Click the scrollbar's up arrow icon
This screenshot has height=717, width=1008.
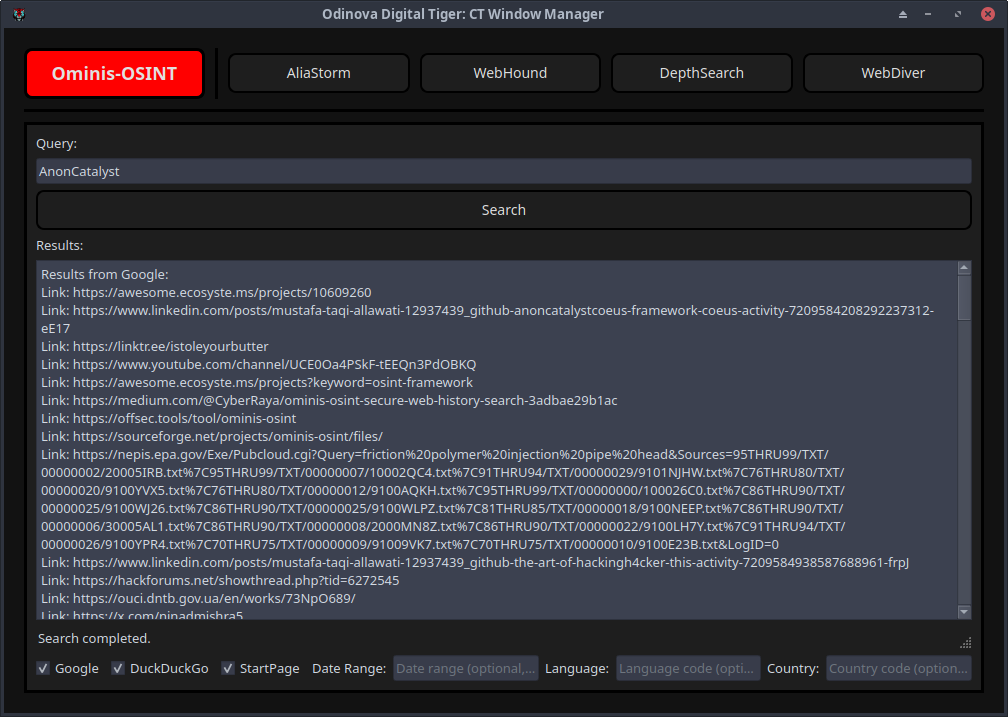pyautogui.click(x=963, y=266)
